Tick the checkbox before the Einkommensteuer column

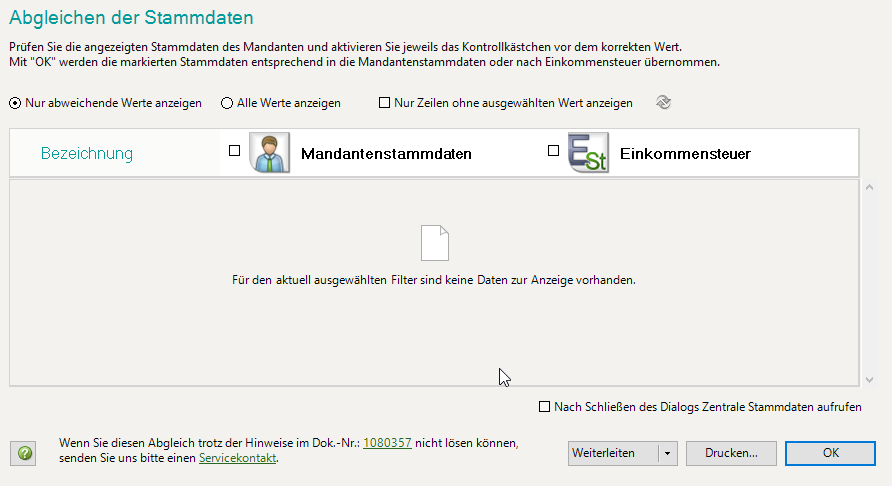[x=554, y=152]
